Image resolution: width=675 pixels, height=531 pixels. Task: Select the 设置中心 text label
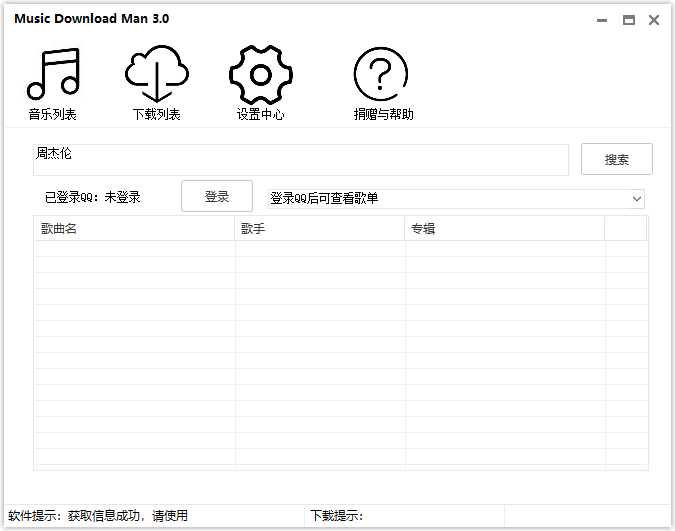[260, 114]
